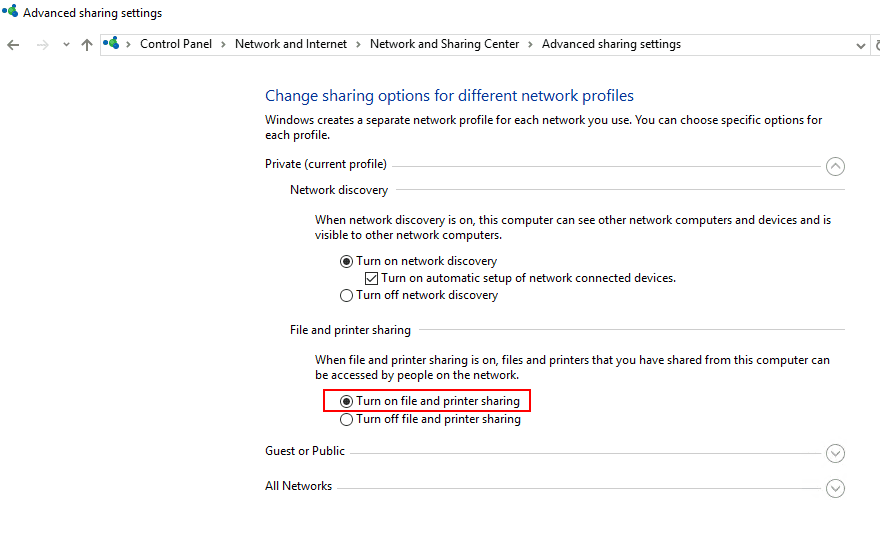The image size is (880, 535).
Task: Go up one level with the up arrow
Action: click(x=86, y=45)
